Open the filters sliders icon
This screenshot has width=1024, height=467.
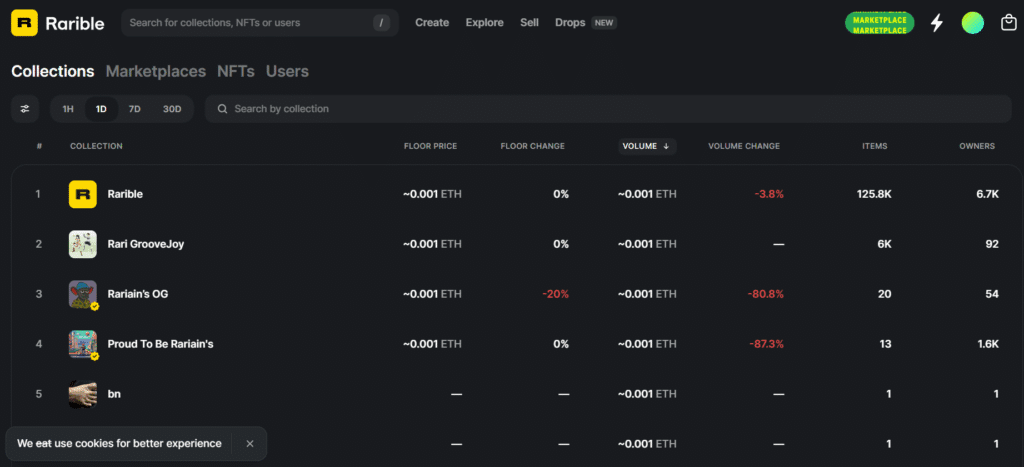click(x=25, y=109)
